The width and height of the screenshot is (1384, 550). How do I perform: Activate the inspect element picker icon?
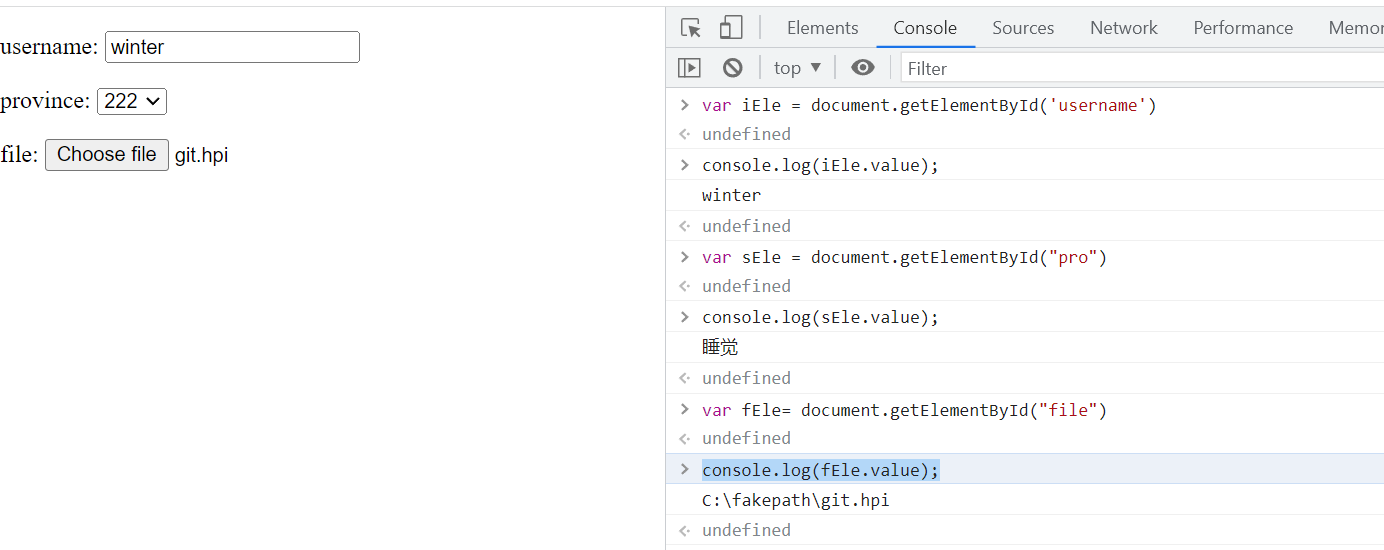pyautogui.click(x=690, y=28)
